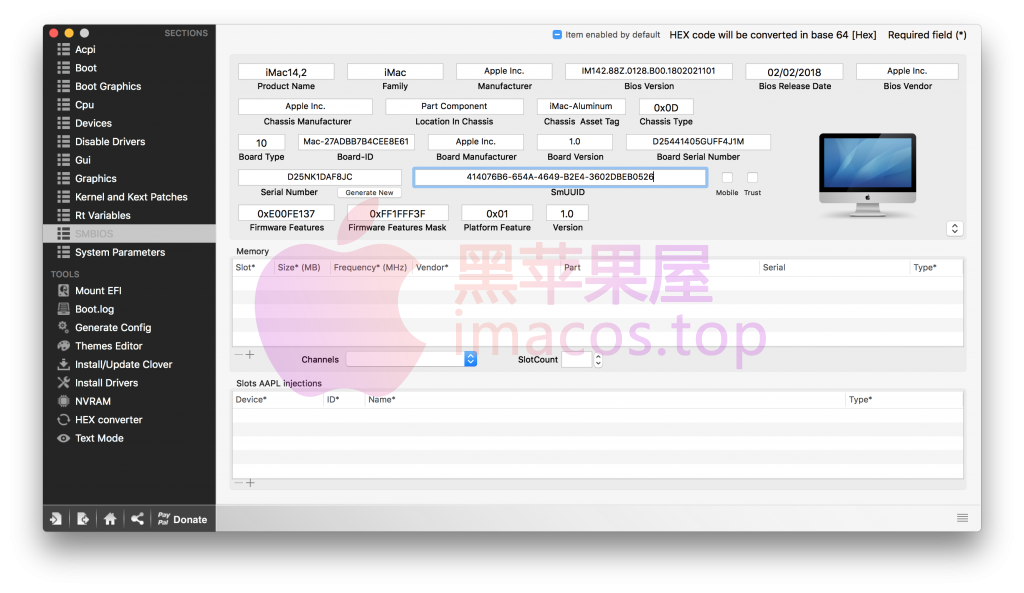Viewport: 1024px width, 593px height.
Task: Click the iMac model thumbnail image
Action: 867,175
